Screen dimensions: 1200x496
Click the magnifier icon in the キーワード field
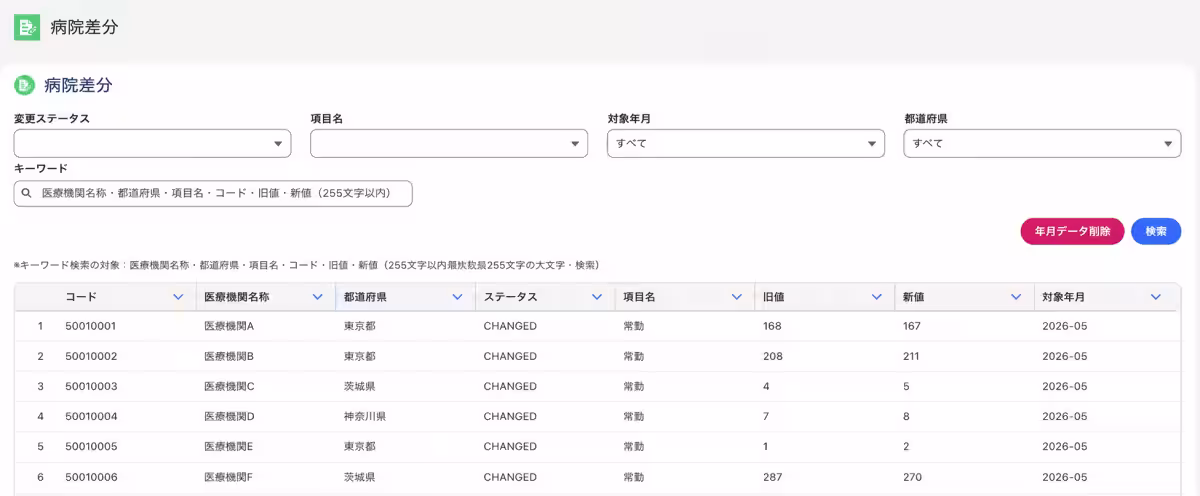point(27,193)
